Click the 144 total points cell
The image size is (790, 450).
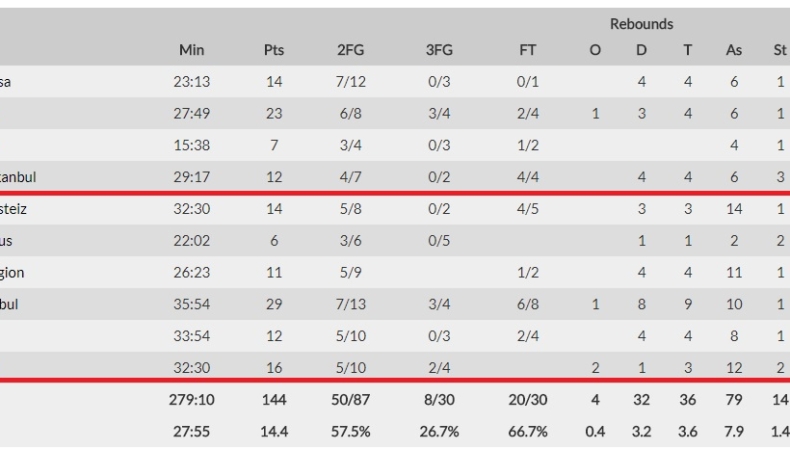pos(273,400)
